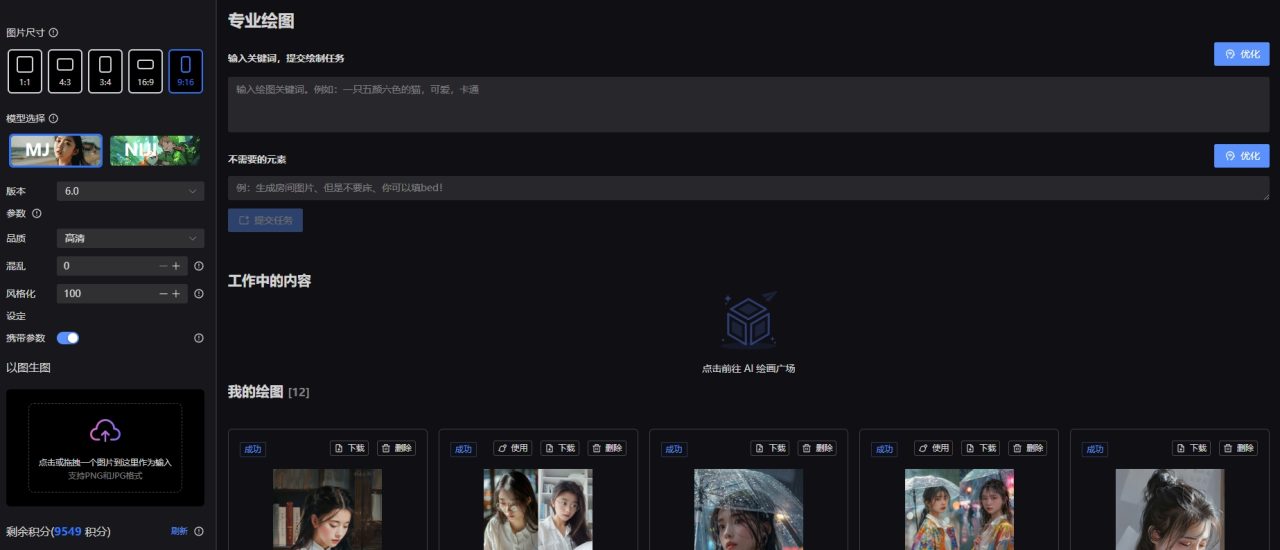This screenshot has height=550, width=1280.
Task: Download the single transparent umbrella image
Action: pyautogui.click(x=771, y=448)
